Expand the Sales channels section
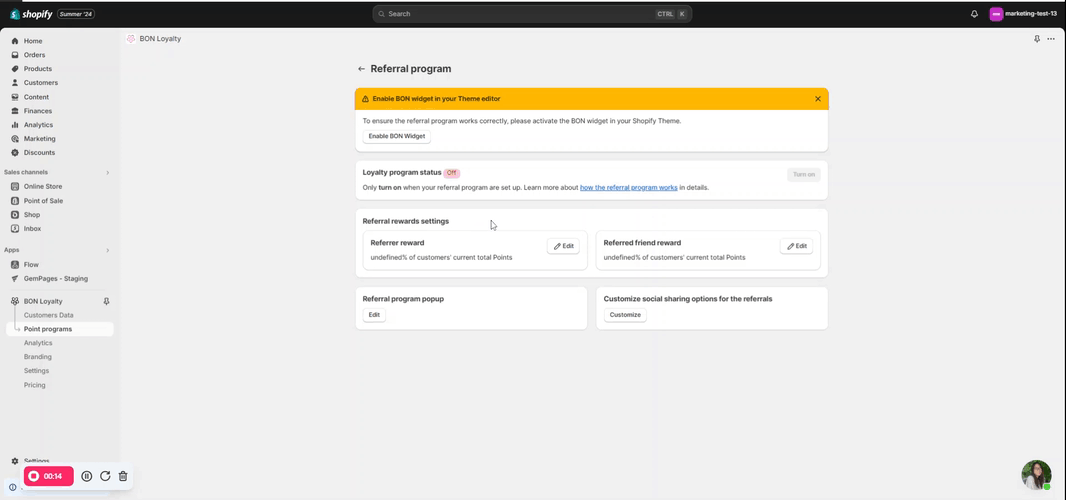1066x500 pixels. point(107,172)
